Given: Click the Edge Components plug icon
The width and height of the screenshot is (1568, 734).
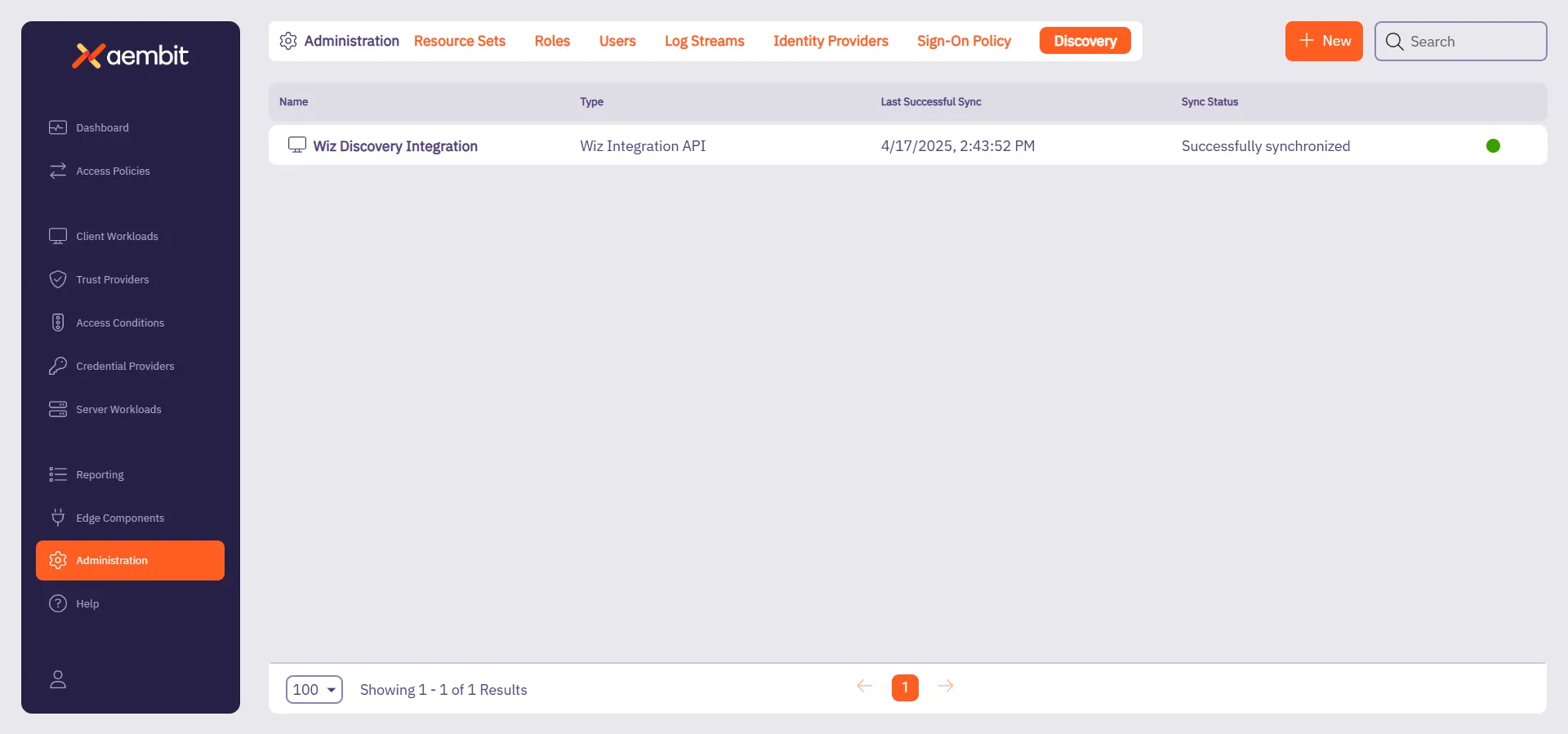Looking at the screenshot, I should click(x=58, y=518).
